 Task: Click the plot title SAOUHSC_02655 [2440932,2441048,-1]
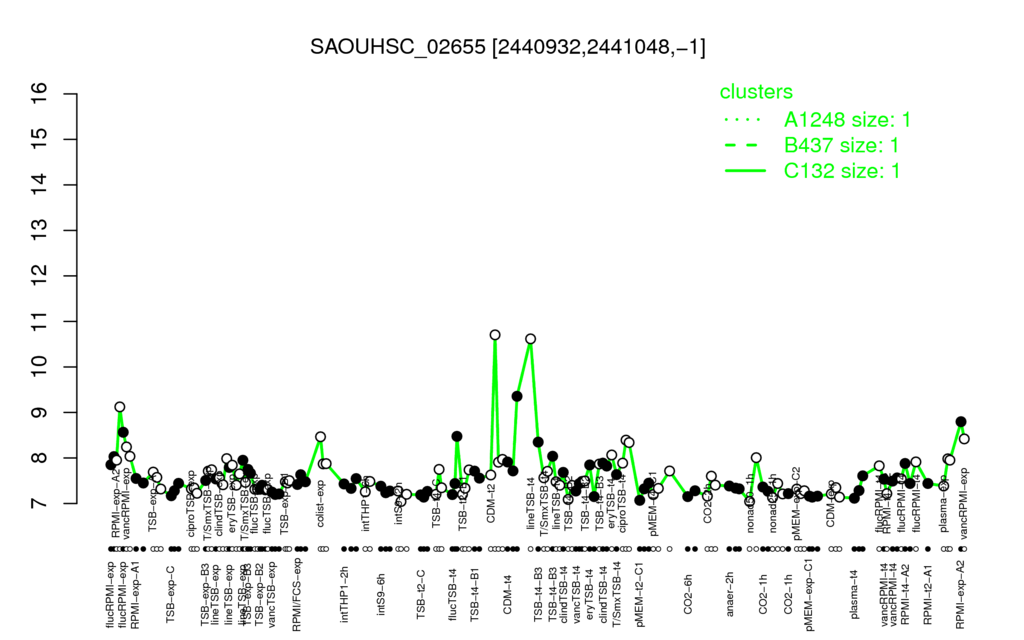507,47
